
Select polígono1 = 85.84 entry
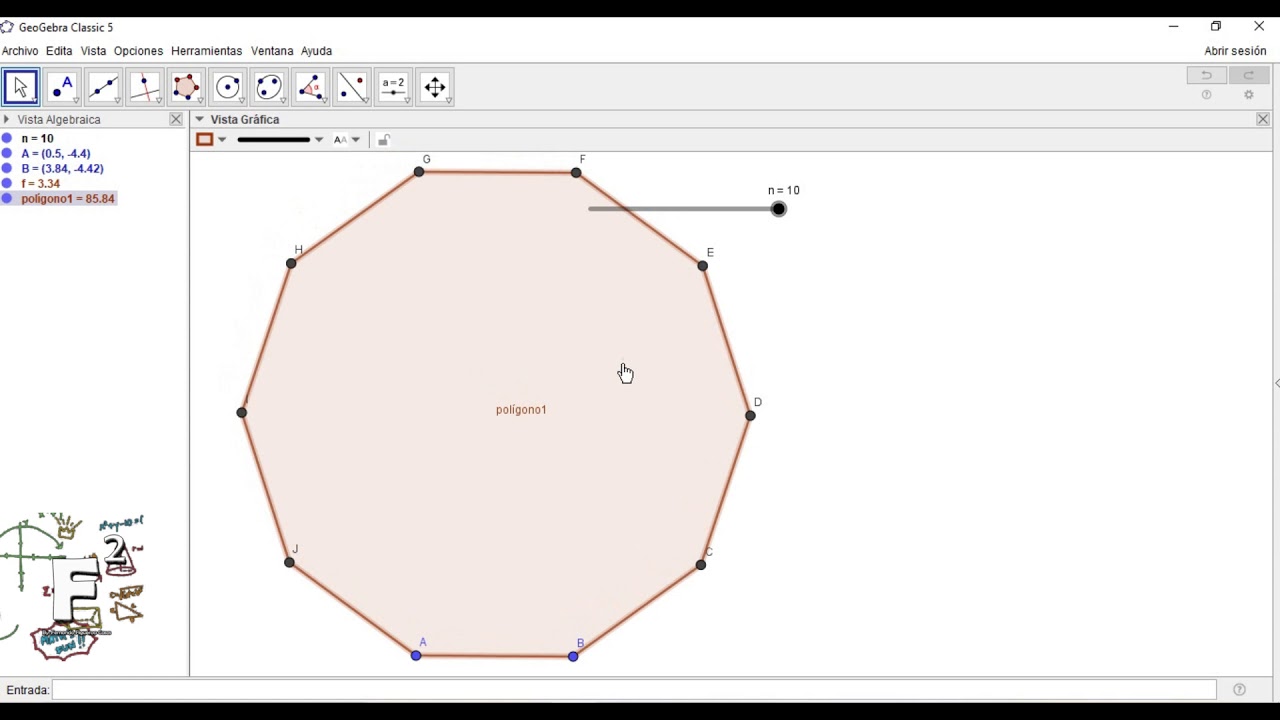68,199
